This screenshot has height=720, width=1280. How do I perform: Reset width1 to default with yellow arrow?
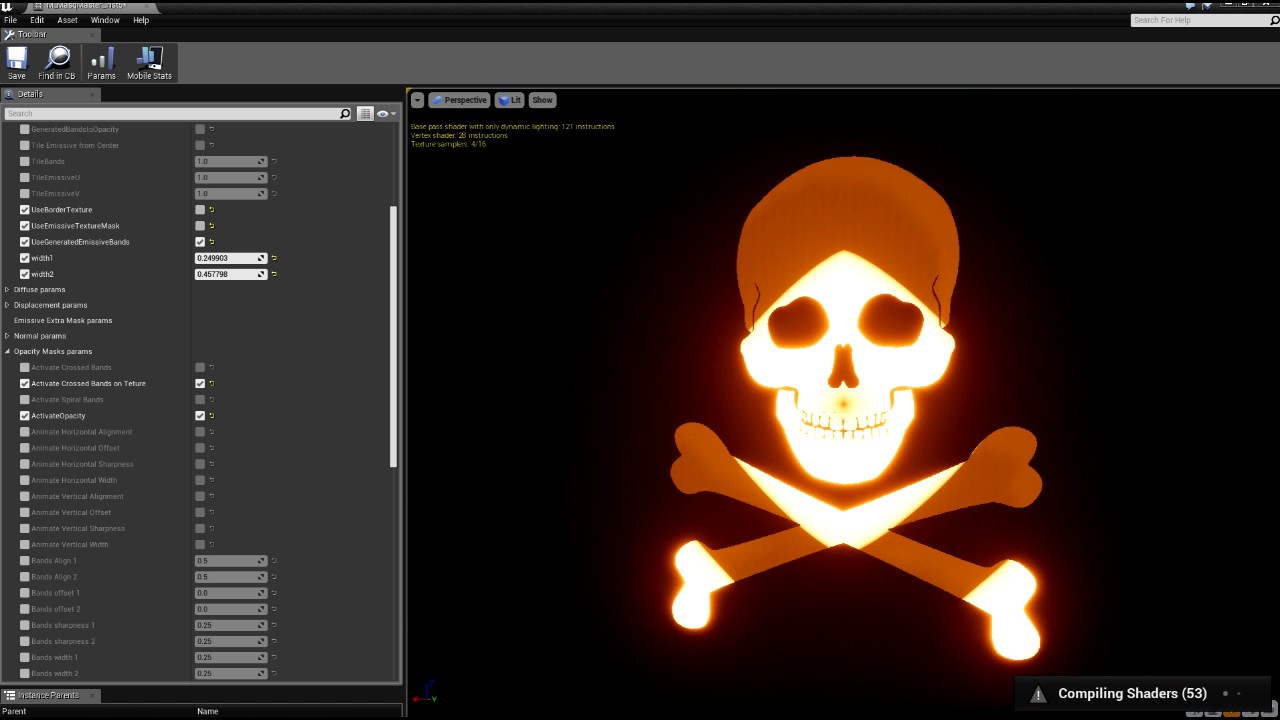[274, 258]
